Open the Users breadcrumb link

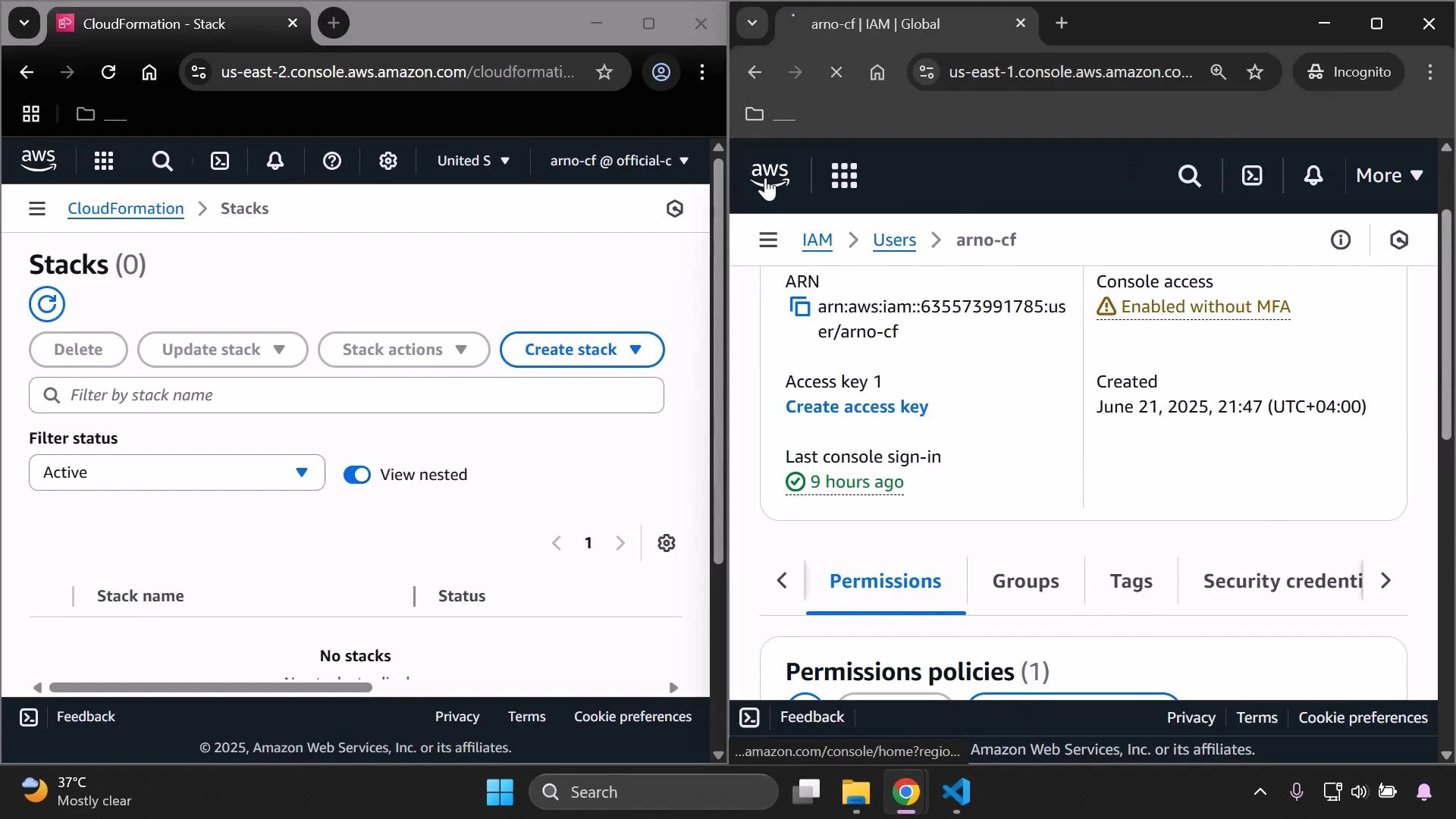[894, 240]
